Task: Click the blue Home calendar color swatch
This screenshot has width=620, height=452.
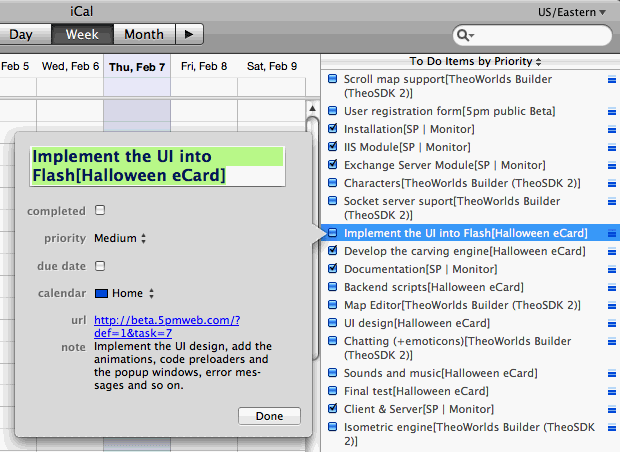Action: (x=101, y=293)
